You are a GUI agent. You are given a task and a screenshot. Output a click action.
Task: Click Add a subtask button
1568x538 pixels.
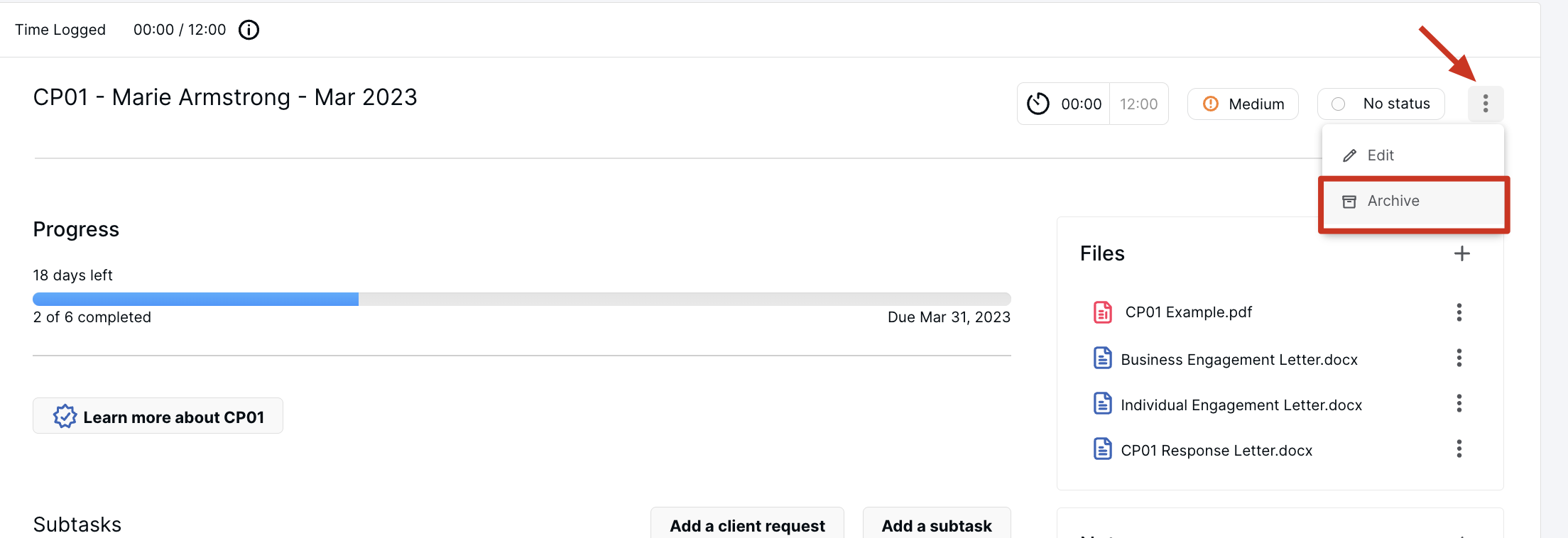pyautogui.click(x=937, y=525)
